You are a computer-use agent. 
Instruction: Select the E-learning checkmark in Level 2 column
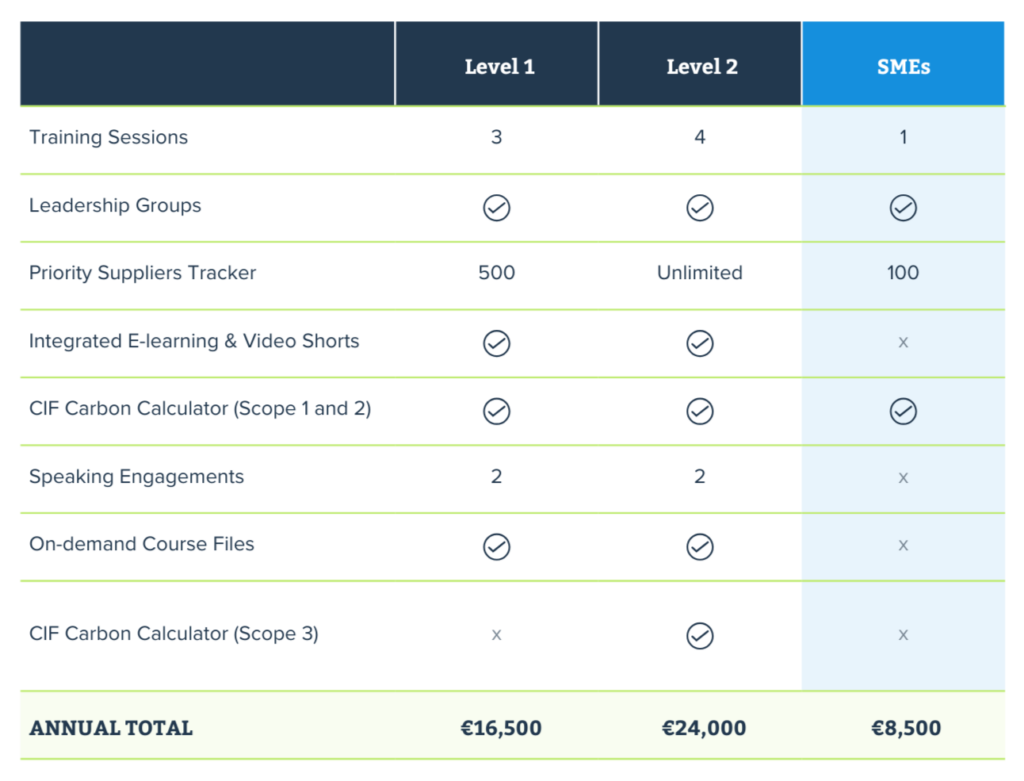[x=699, y=343]
